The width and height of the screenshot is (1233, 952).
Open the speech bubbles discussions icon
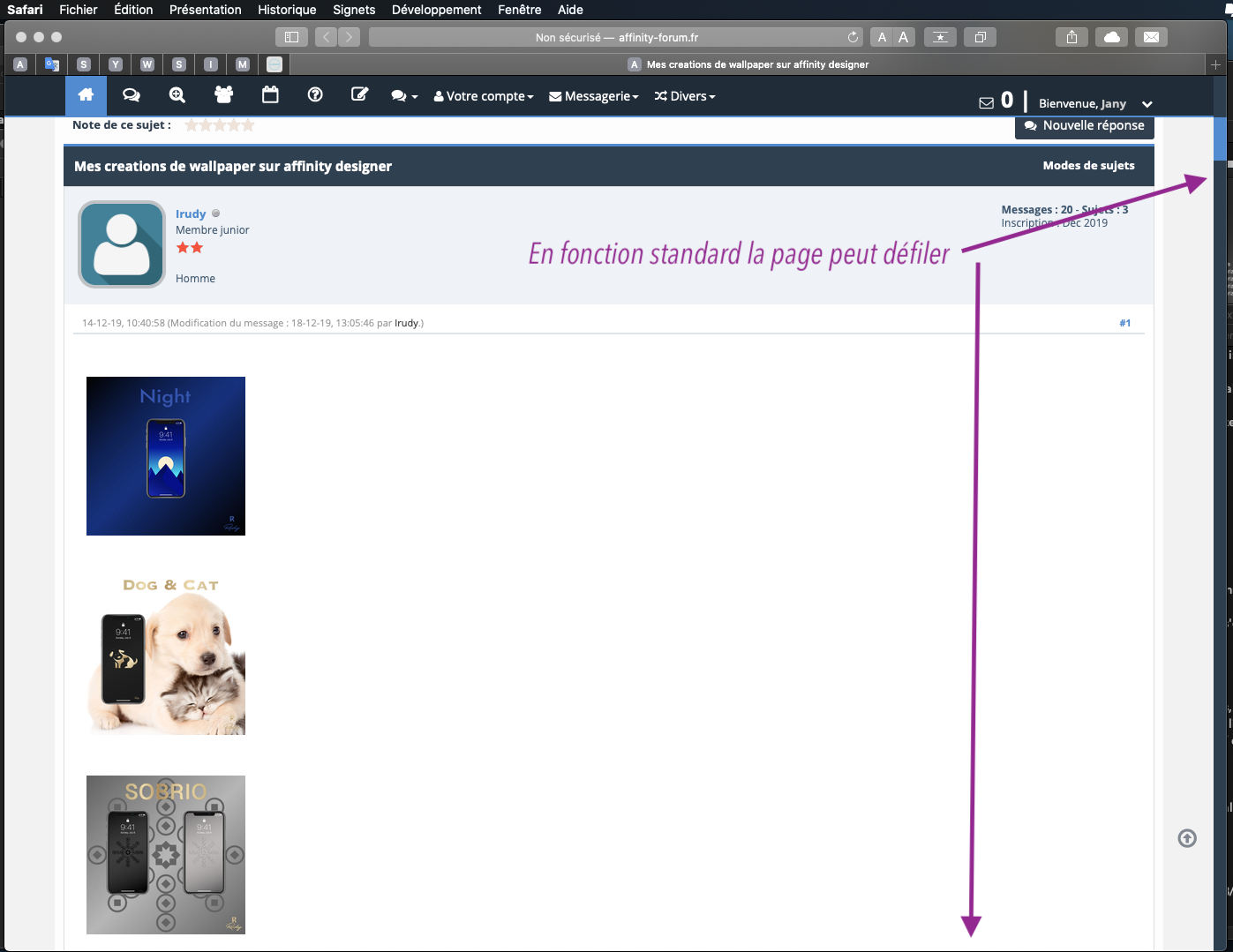point(132,95)
